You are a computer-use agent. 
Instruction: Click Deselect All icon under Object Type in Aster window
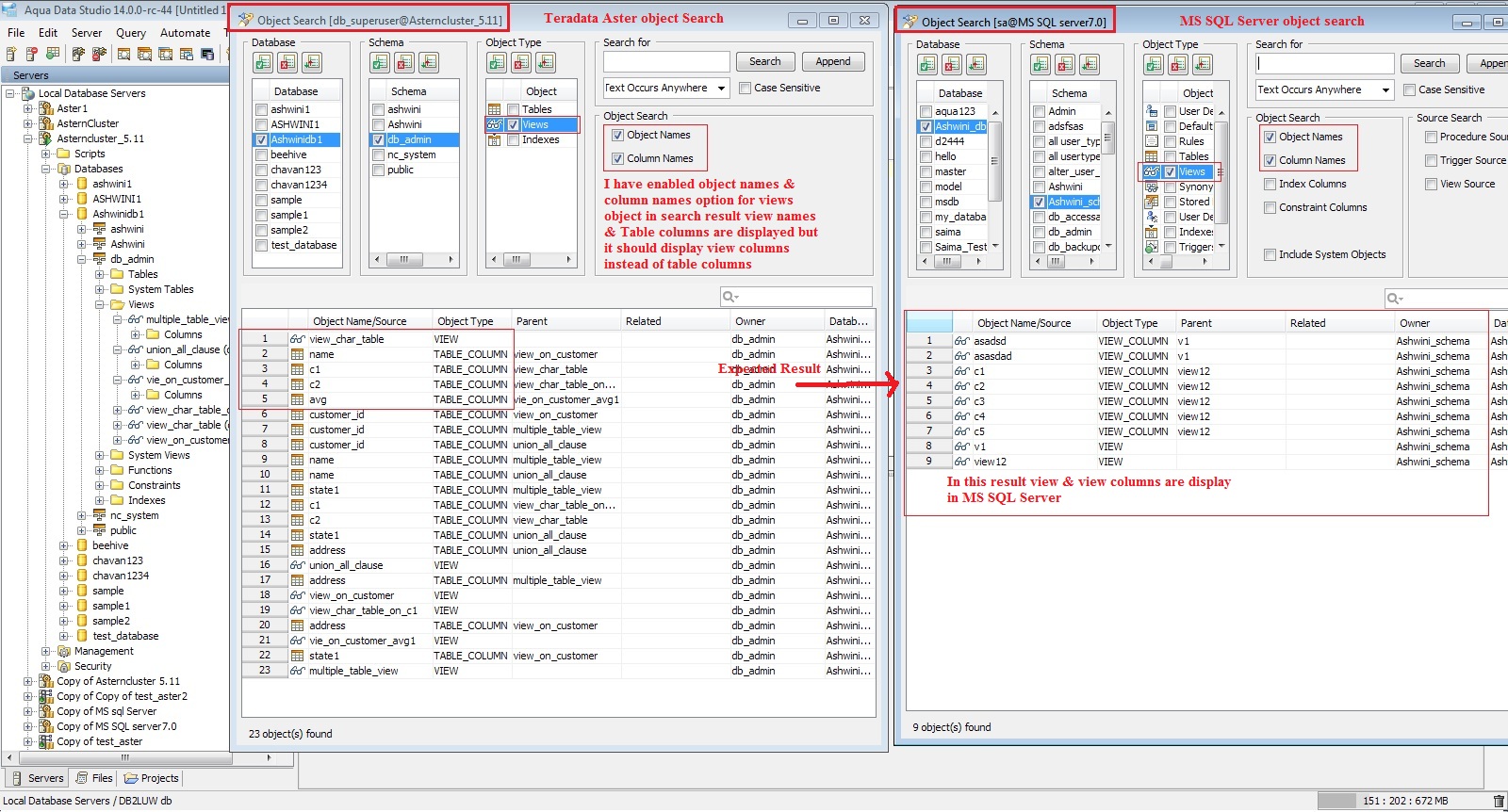pos(521,62)
